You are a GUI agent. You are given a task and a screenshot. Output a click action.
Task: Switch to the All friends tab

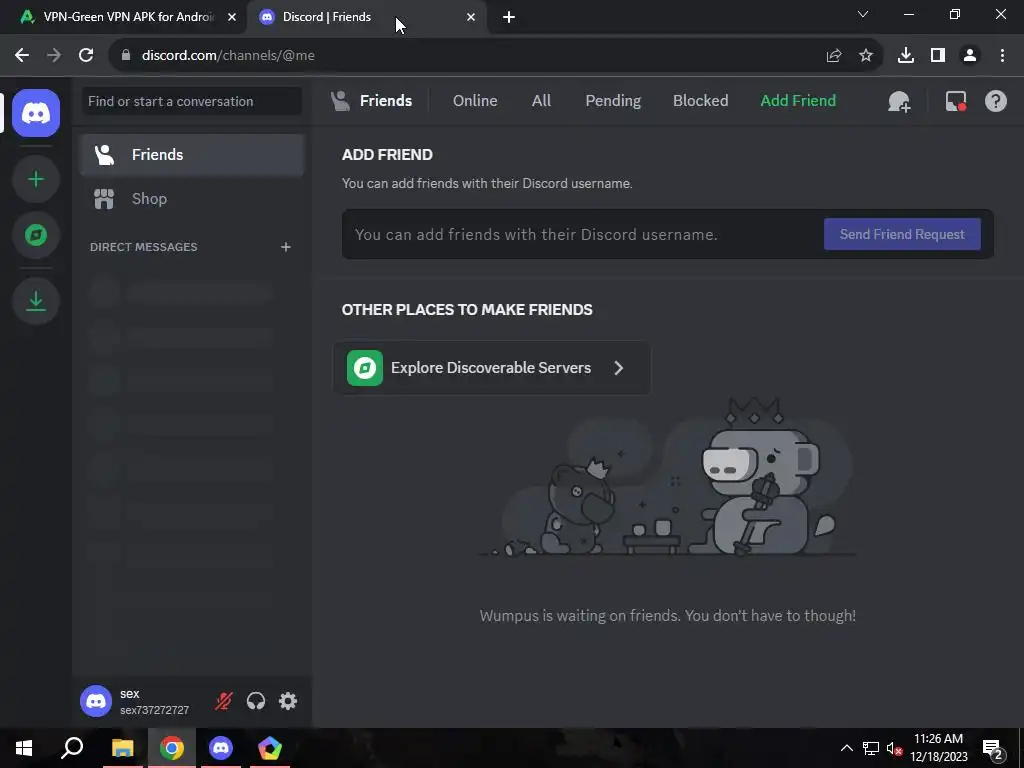tap(541, 101)
